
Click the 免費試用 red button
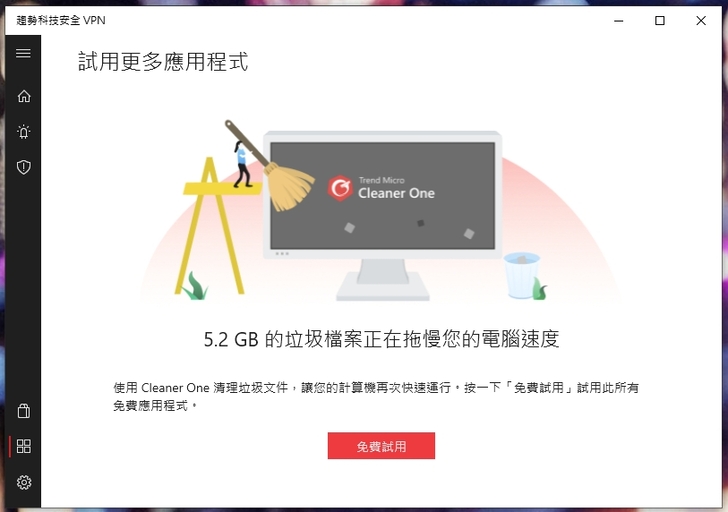point(381,446)
